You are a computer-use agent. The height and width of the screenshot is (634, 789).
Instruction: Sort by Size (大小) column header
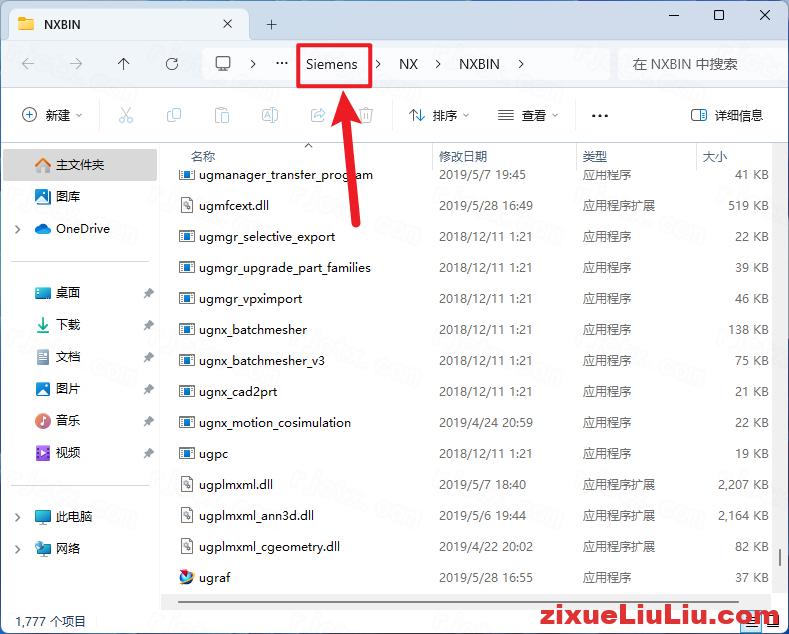point(715,156)
